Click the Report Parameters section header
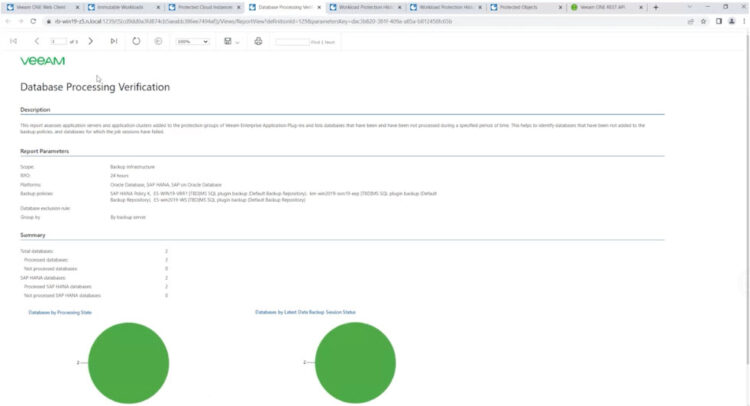Screen dimensions: 750x406 (x=44, y=151)
